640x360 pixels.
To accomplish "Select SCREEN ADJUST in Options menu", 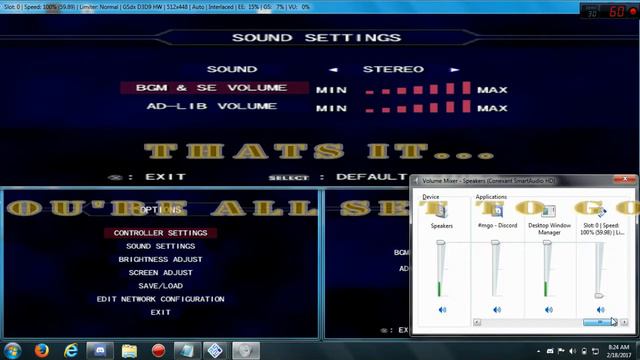I will click(160, 273).
